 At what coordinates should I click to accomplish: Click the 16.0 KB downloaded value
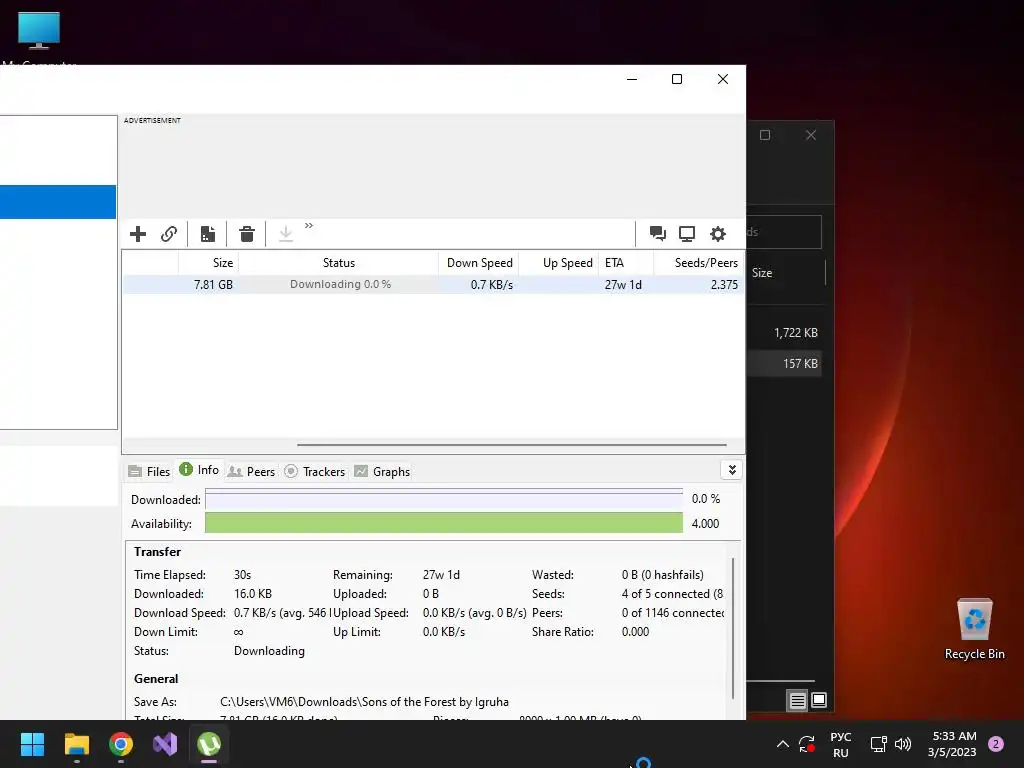[x=253, y=594]
